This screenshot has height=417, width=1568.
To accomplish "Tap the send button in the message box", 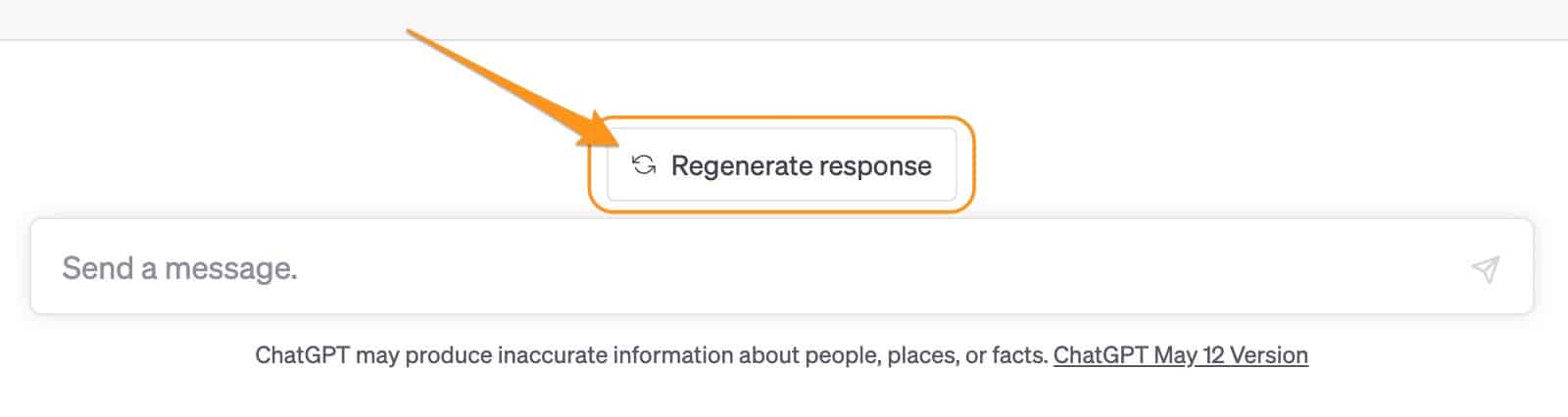I will click(x=1485, y=269).
